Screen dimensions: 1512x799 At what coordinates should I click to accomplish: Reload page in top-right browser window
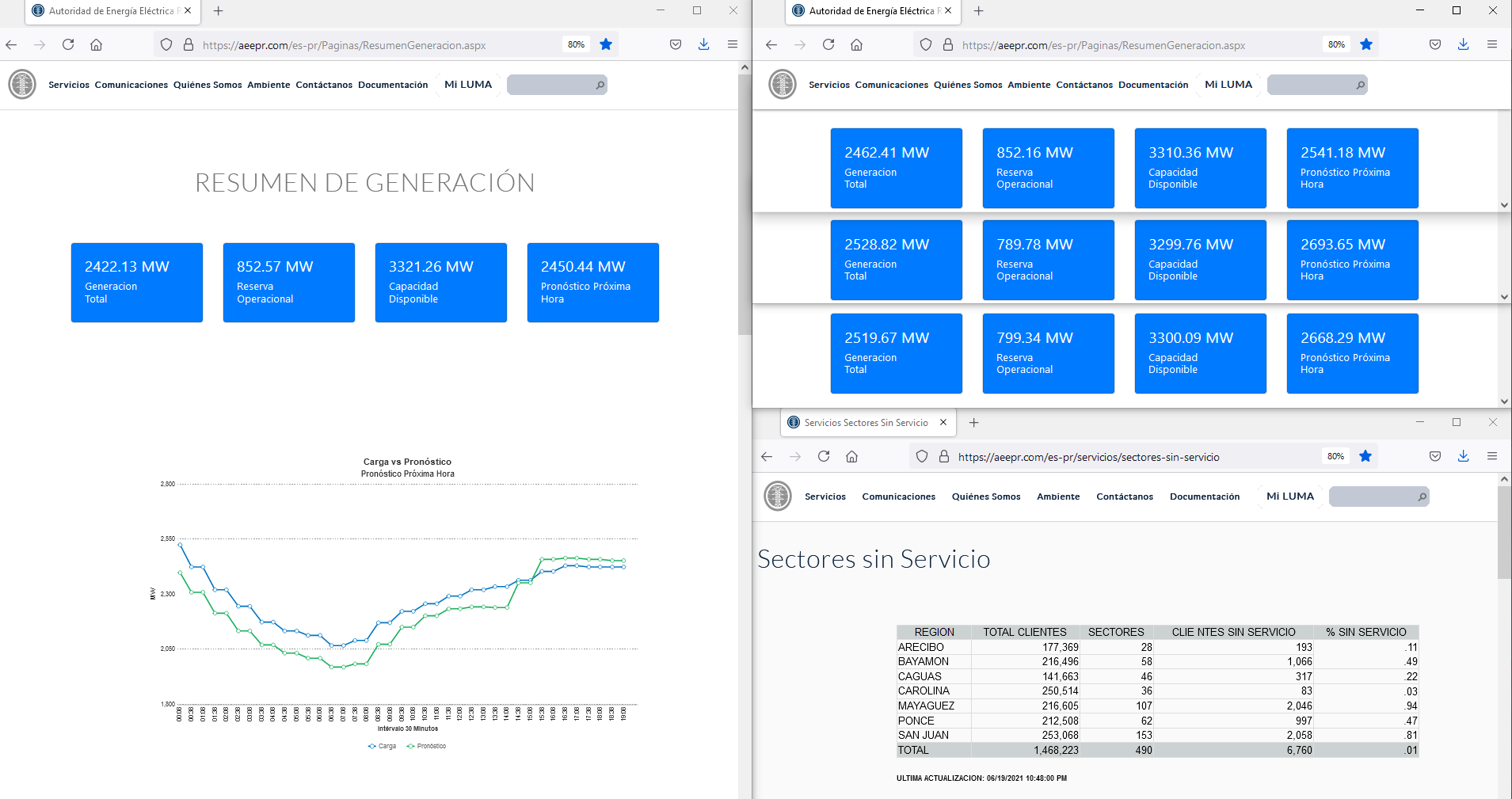(x=828, y=44)
